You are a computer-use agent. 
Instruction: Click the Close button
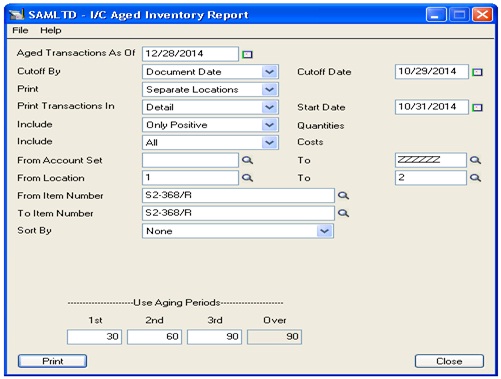click(449, 361)
